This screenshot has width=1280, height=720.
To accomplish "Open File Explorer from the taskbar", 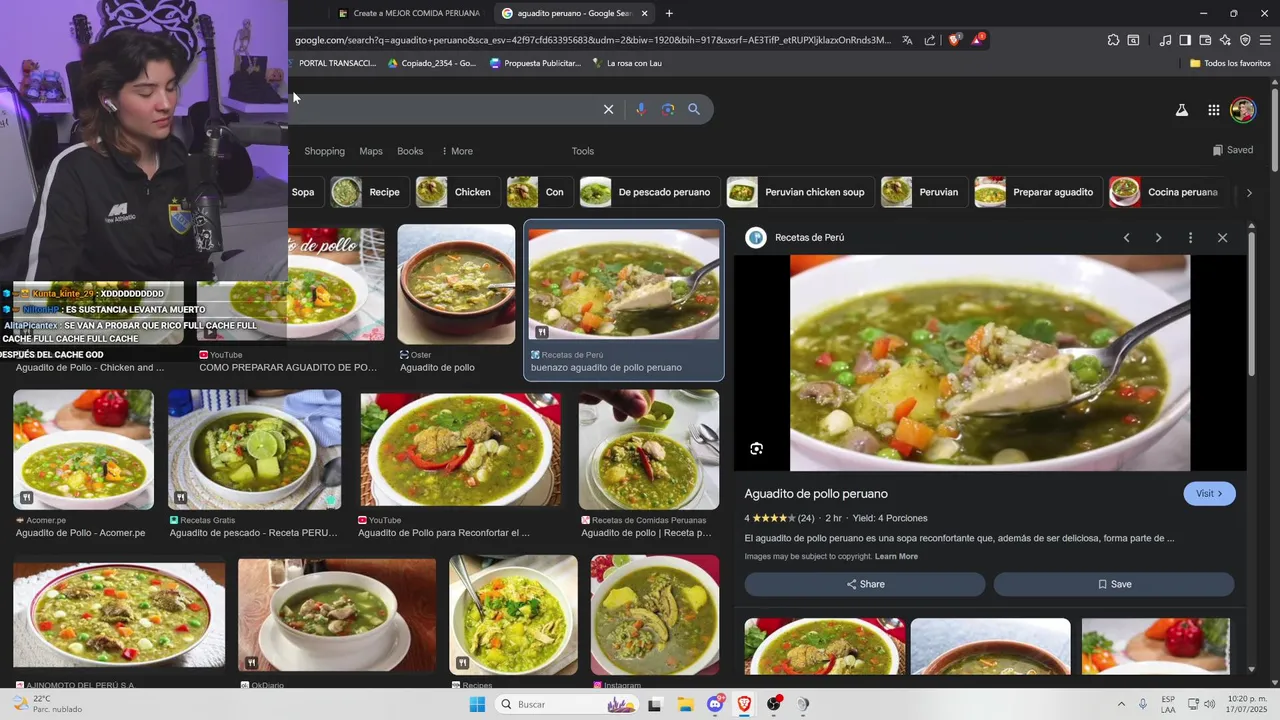I will click(685, 704).
